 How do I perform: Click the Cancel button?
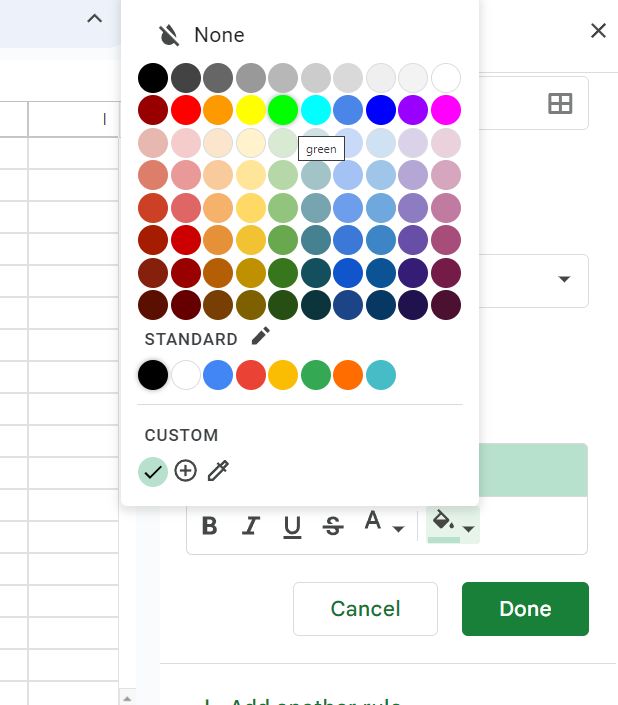click(x=365, y=609)
